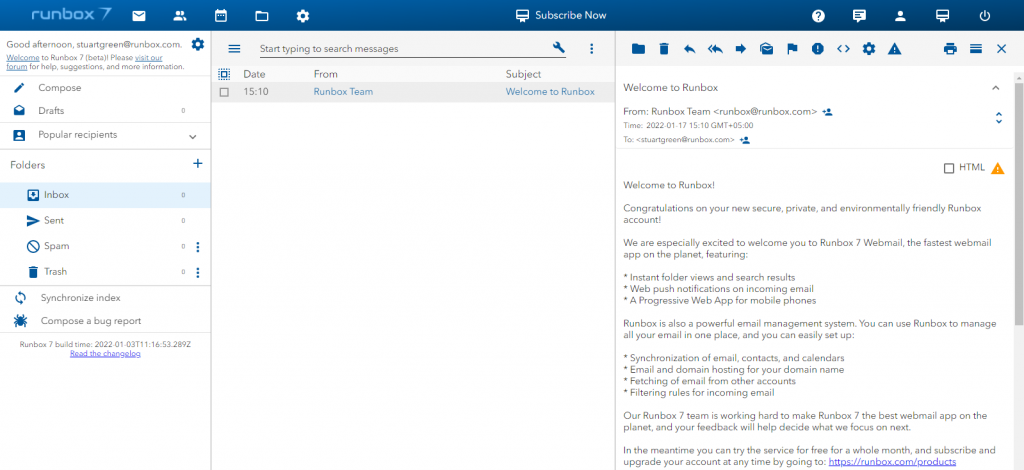The image size is (1024, 470).
Task: Click the Reply all double-arrow icon
Action: [715, 49]
